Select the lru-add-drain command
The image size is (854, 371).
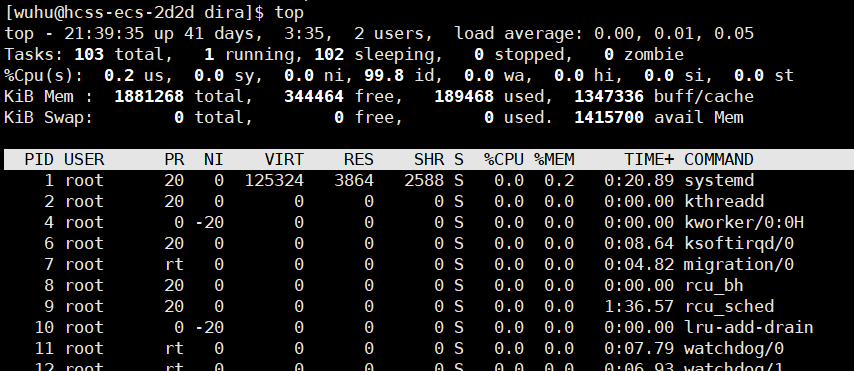[749, 327]
